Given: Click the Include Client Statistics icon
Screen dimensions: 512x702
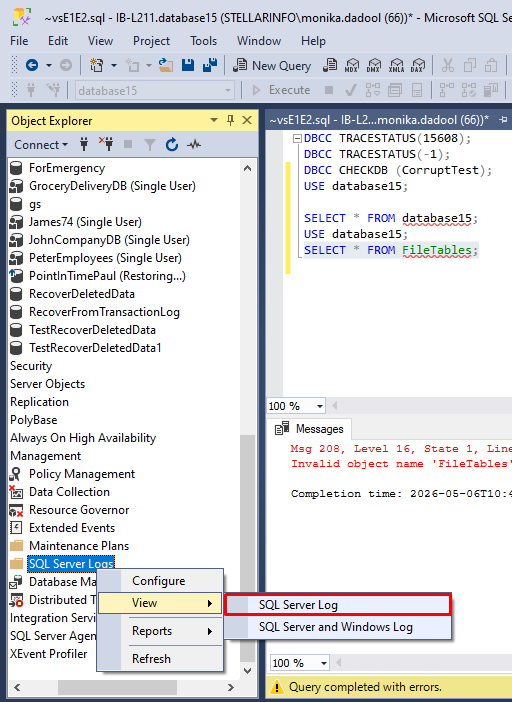Looking at the screenshot, I should 491,90.
